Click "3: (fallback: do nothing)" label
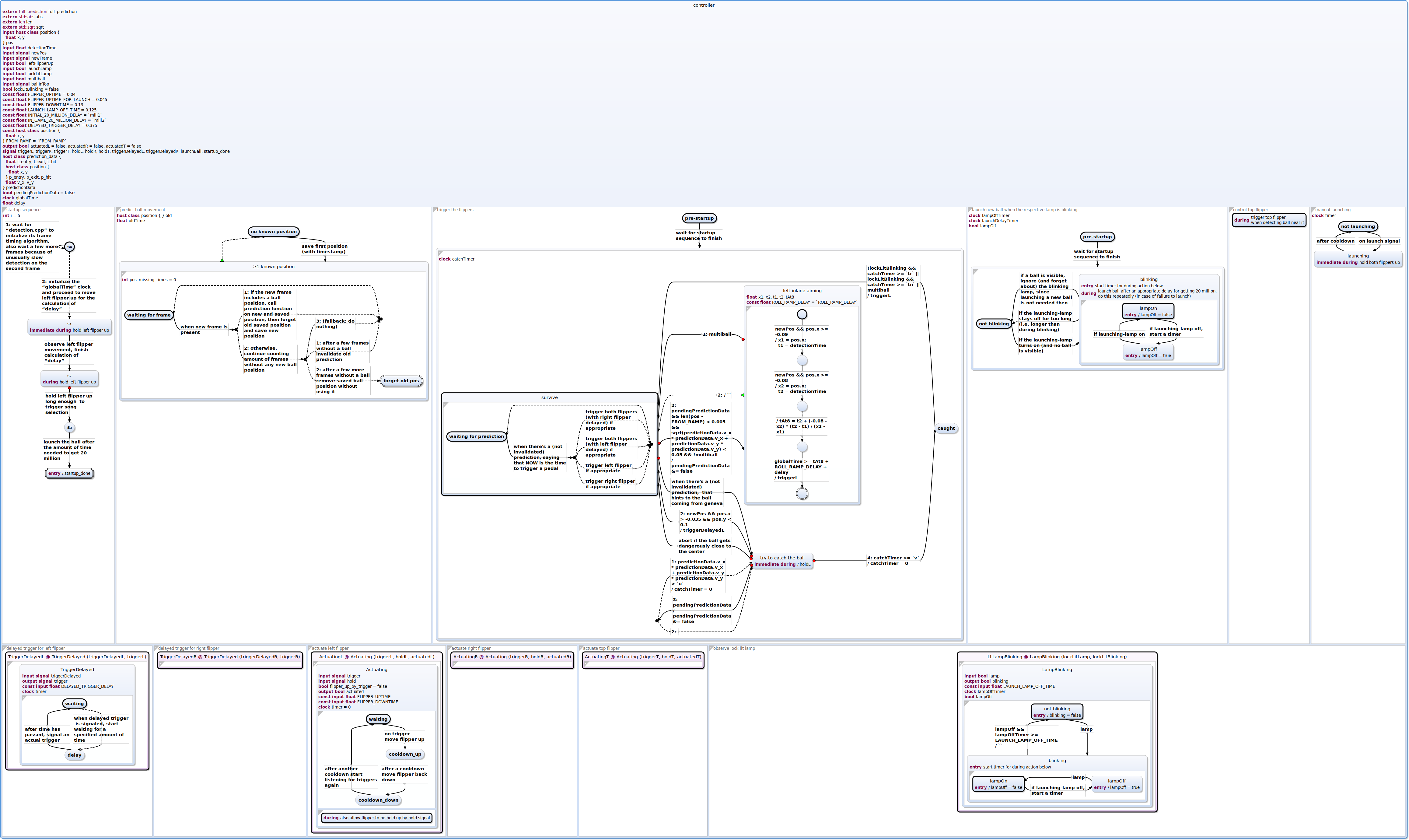 (x=336, y=324)
